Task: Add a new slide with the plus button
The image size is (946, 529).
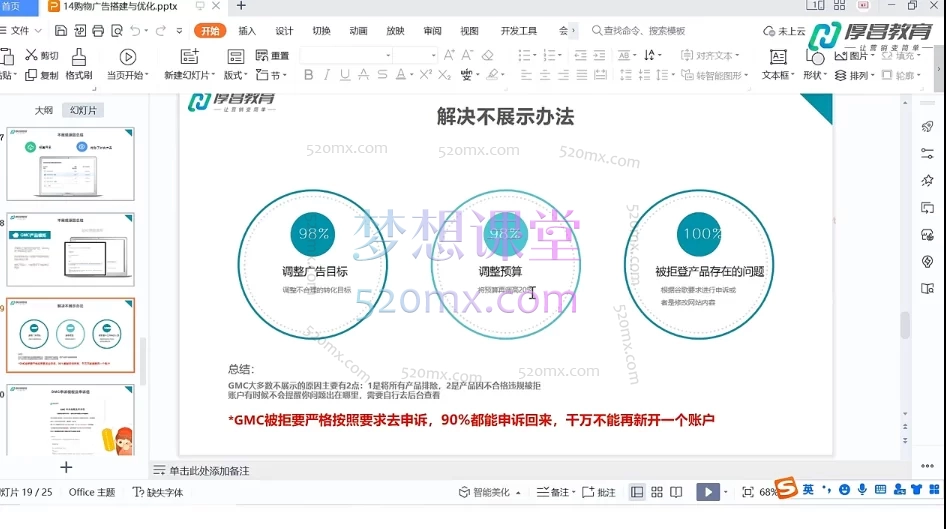Action: [66, 467]
